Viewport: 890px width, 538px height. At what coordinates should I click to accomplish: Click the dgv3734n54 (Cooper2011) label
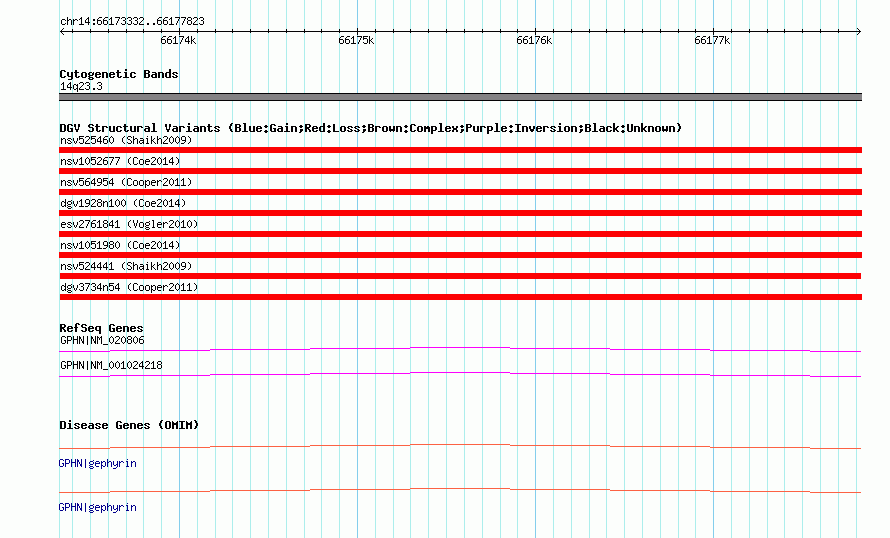(x=129, y=287)
